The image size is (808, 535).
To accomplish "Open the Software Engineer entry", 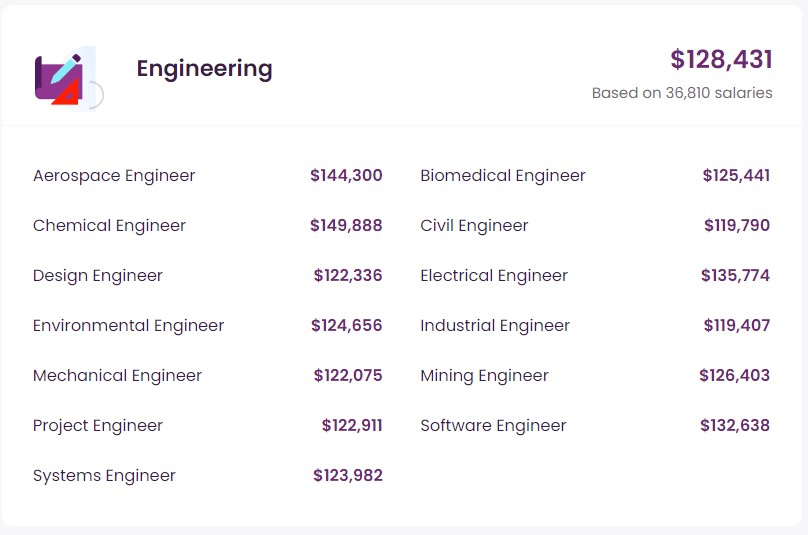I will [x=493, y=426].
